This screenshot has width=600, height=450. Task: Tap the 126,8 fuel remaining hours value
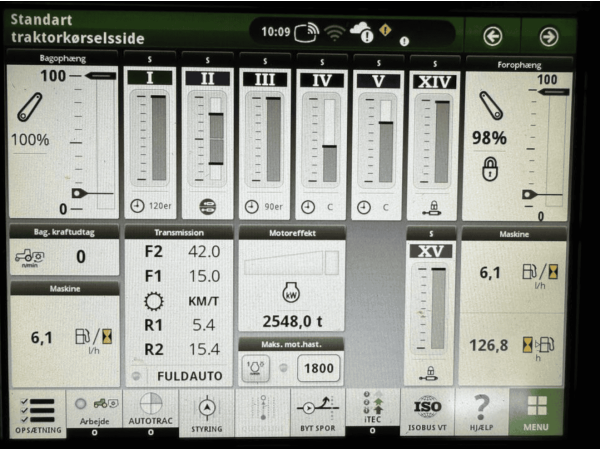coord(489,346)
